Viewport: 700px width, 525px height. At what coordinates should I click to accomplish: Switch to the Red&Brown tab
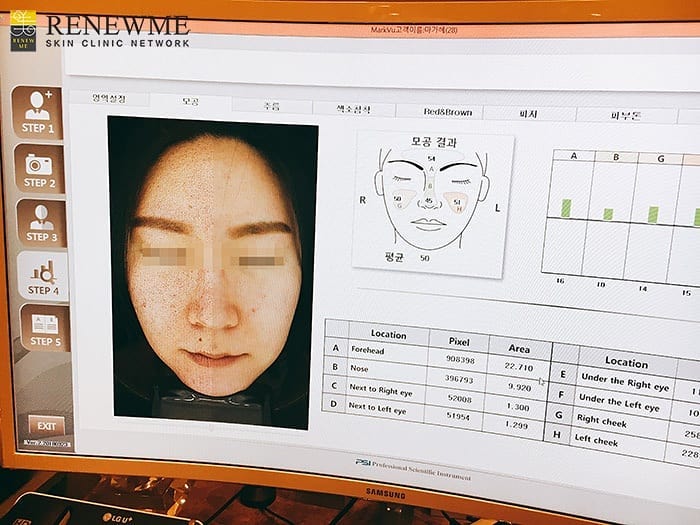click(x=447, y=112)
